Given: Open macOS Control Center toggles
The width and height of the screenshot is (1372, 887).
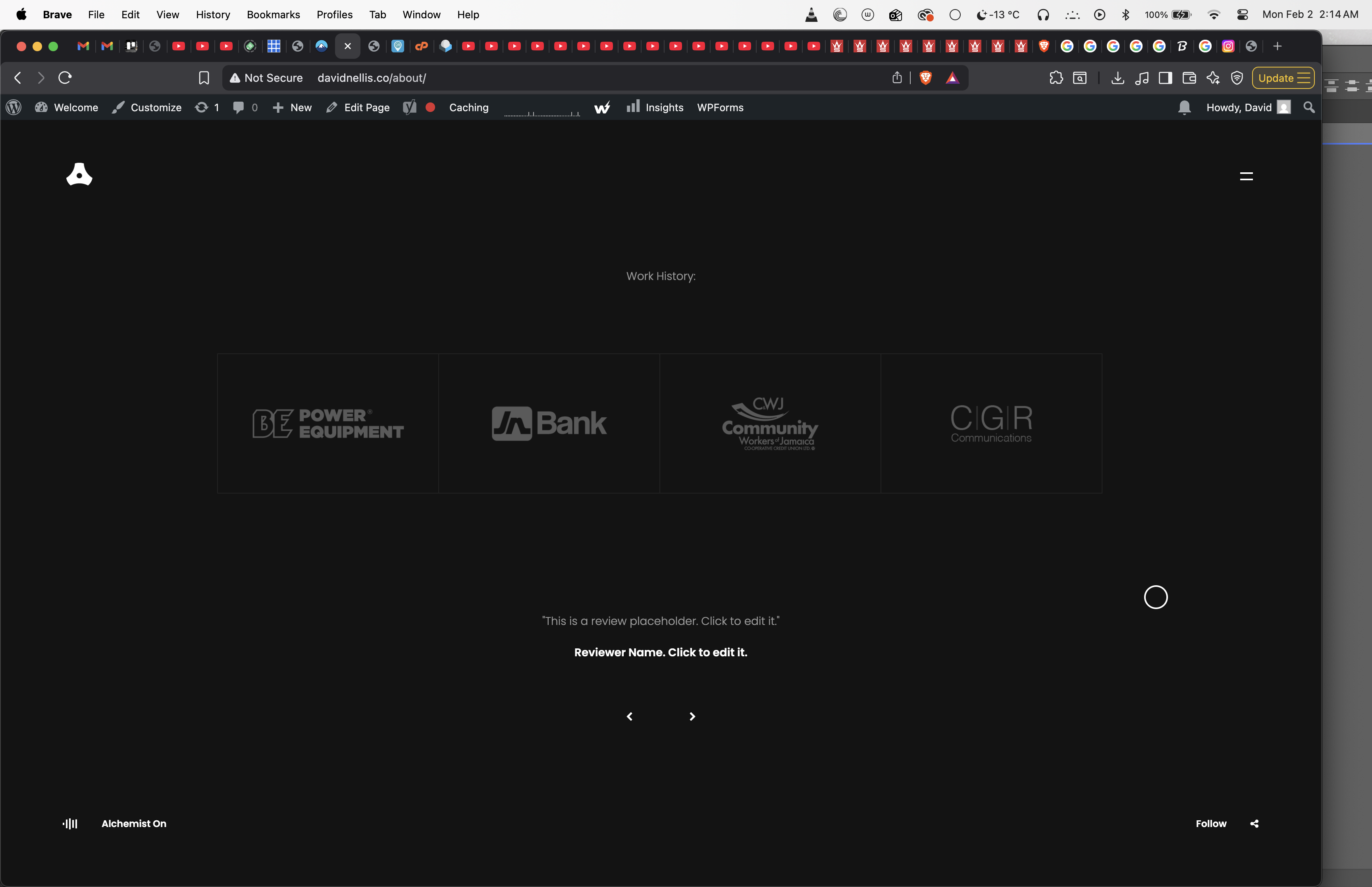Looking at the screenshot, I should 1242,15.
